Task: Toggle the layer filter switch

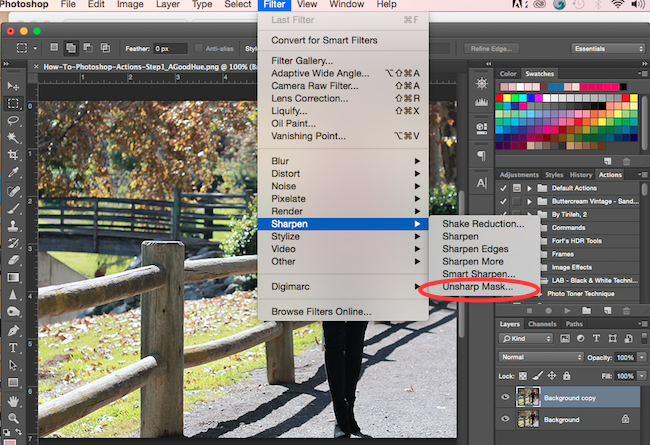Action: 644,338
